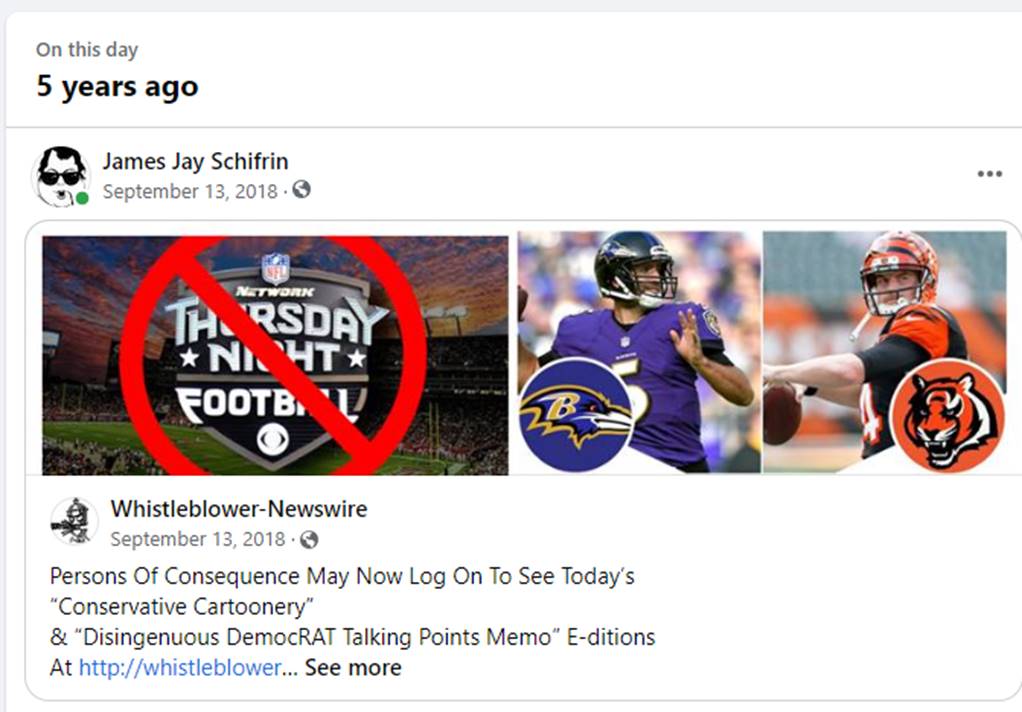
Task: Open James Jay Schifrin's profile name link
Action: 195,160
